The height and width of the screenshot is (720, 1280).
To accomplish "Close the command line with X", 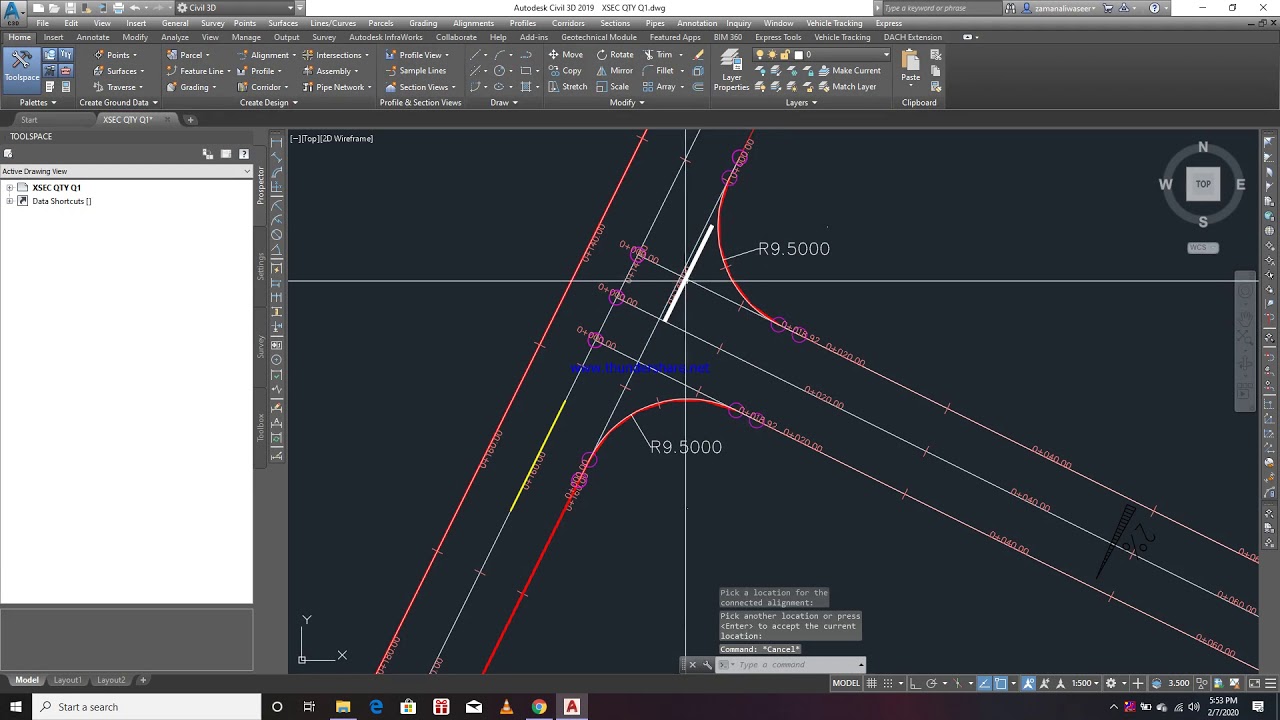I will click(692, 665).
